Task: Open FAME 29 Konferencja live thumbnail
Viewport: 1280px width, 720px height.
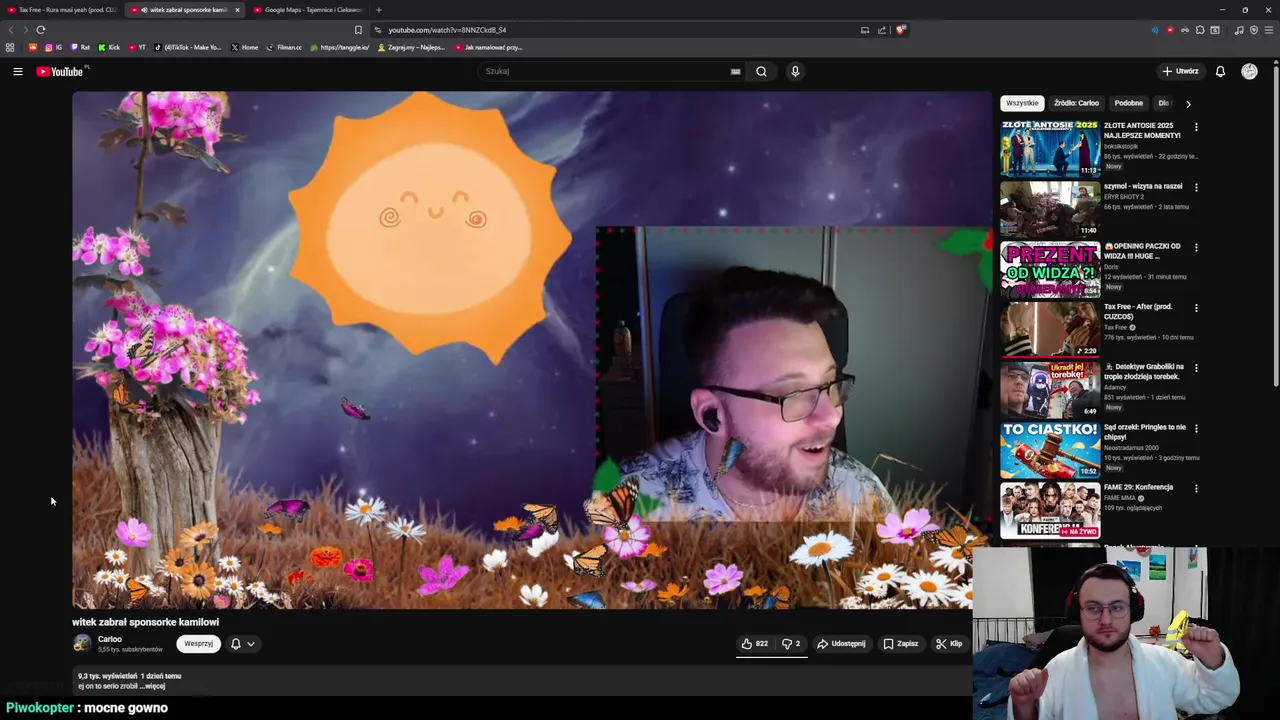Action: pyautogui.click(x=1050, y=510)
